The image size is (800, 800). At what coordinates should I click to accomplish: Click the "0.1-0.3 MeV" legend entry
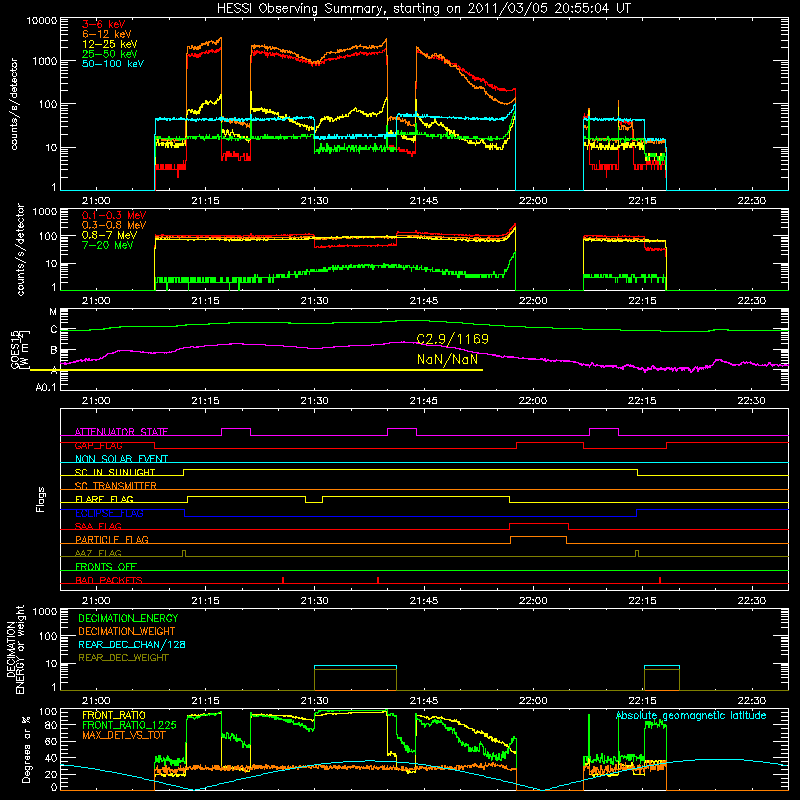(x=114, y=215)
